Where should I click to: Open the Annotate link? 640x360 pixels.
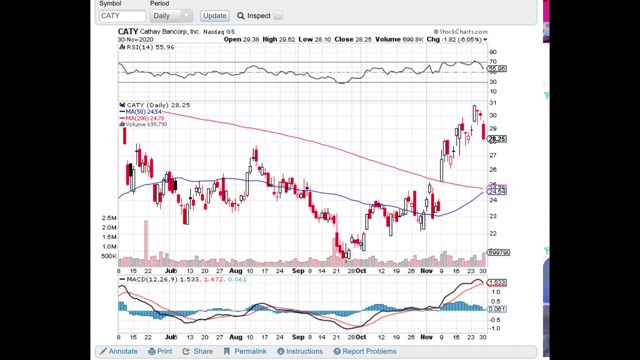click(123, 351)
